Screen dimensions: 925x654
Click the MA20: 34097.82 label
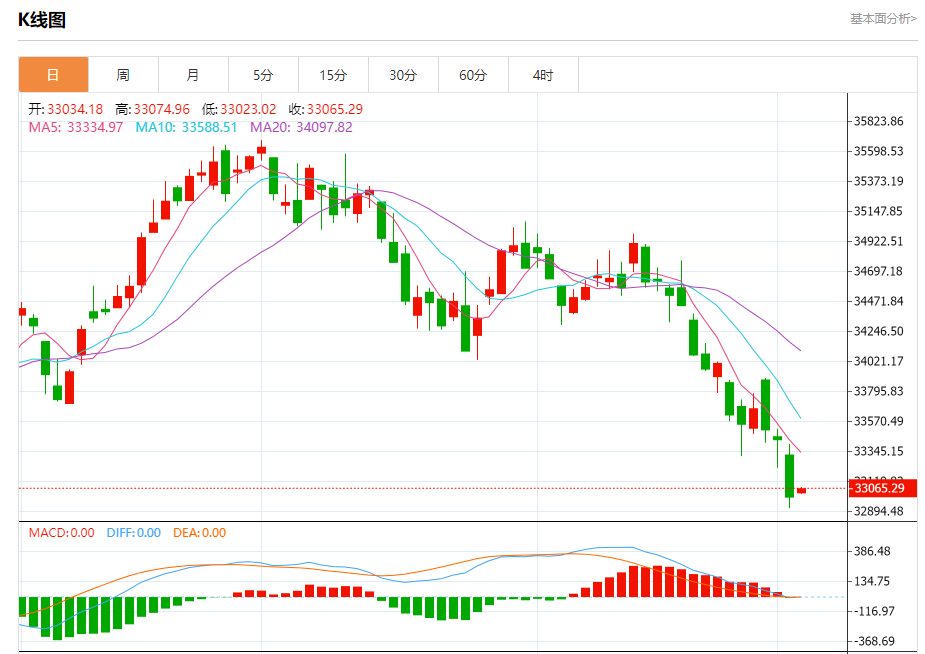(x=301, y=127)
